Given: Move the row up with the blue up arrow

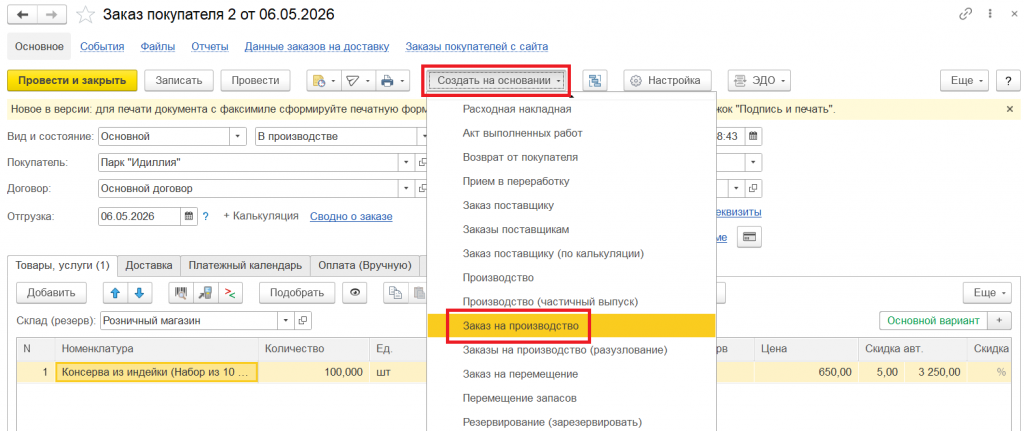Looking at the screenshot, I should [x=116, y=293].
